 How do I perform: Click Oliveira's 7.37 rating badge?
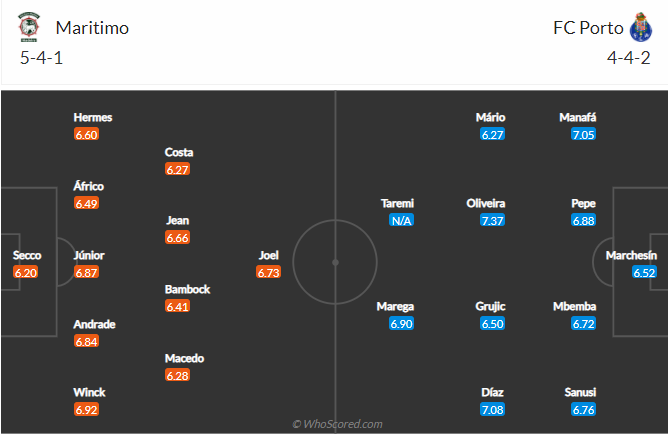[x=492, y=221]
